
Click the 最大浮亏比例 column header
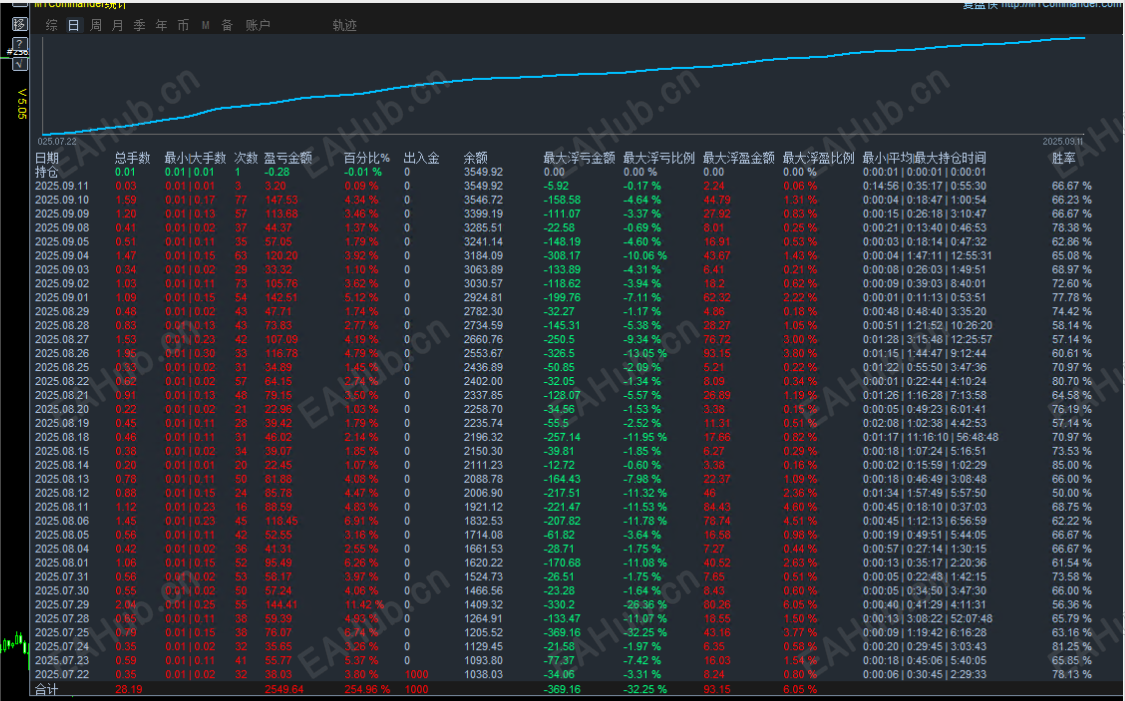click(x=659, y=158)
